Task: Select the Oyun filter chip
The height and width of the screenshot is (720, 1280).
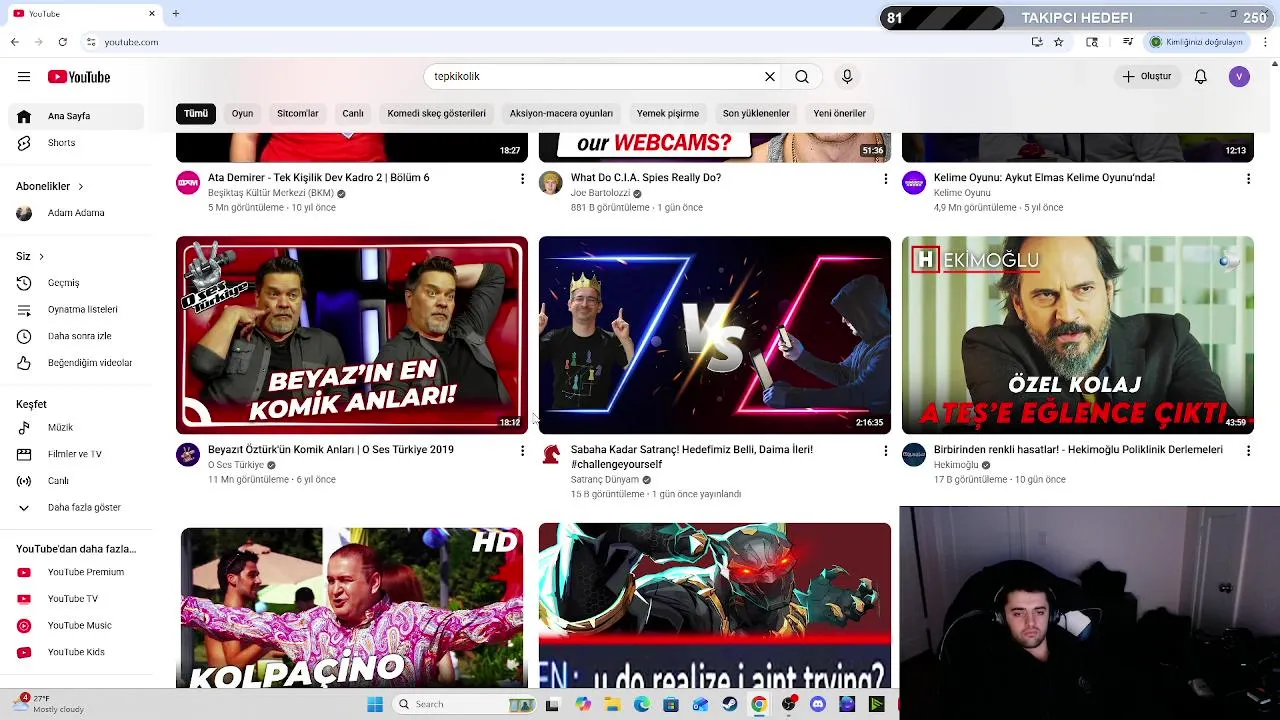Action: point(242,113)
